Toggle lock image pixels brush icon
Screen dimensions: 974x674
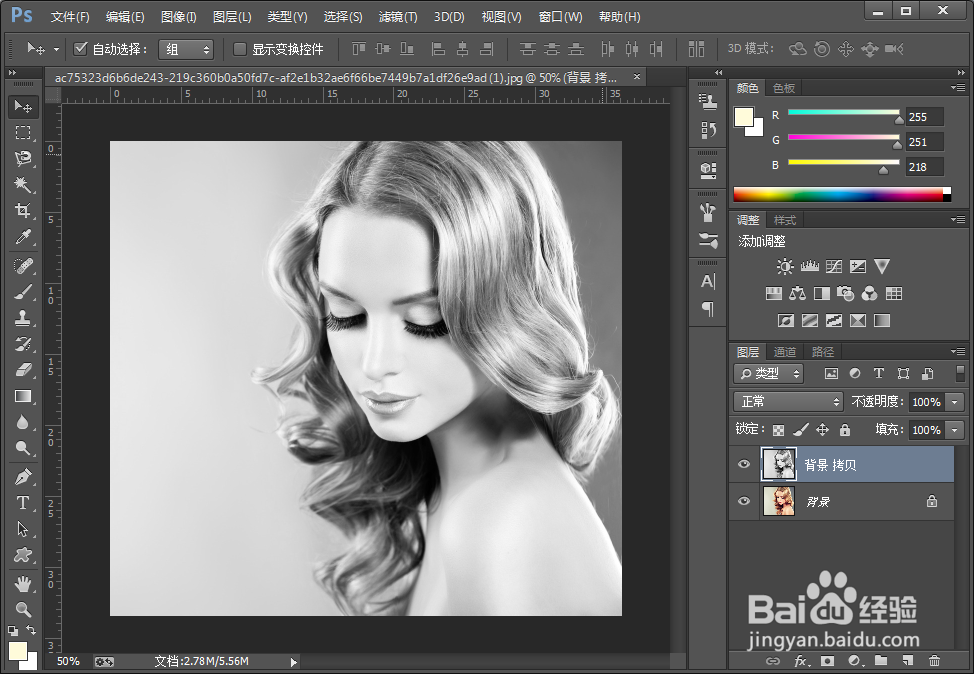coord(801,430)
